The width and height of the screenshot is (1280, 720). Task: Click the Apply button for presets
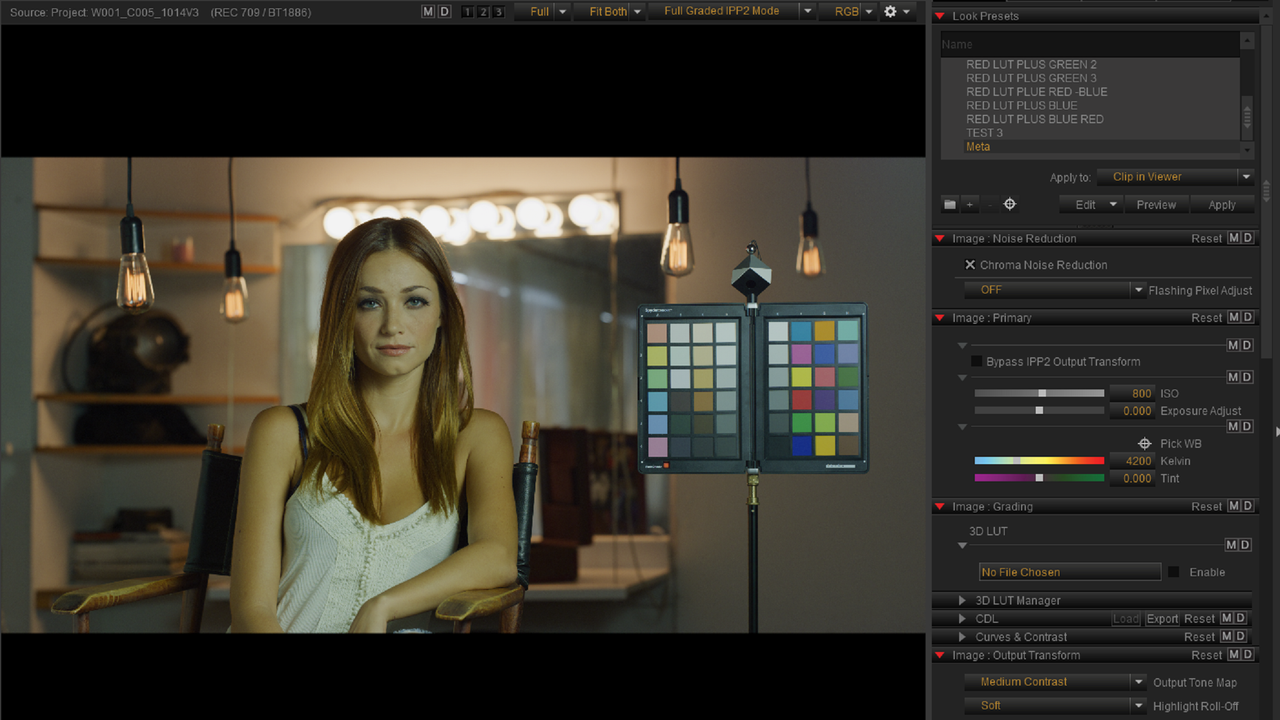click(x=1222, y=205)
